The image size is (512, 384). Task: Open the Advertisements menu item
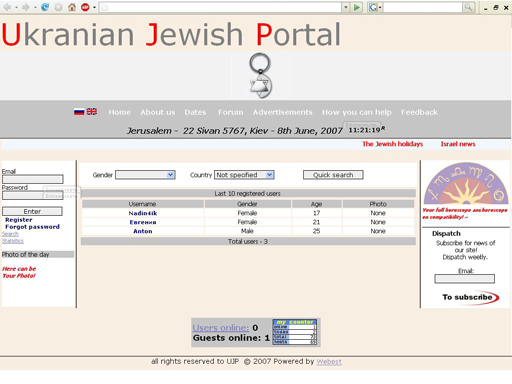282,112
